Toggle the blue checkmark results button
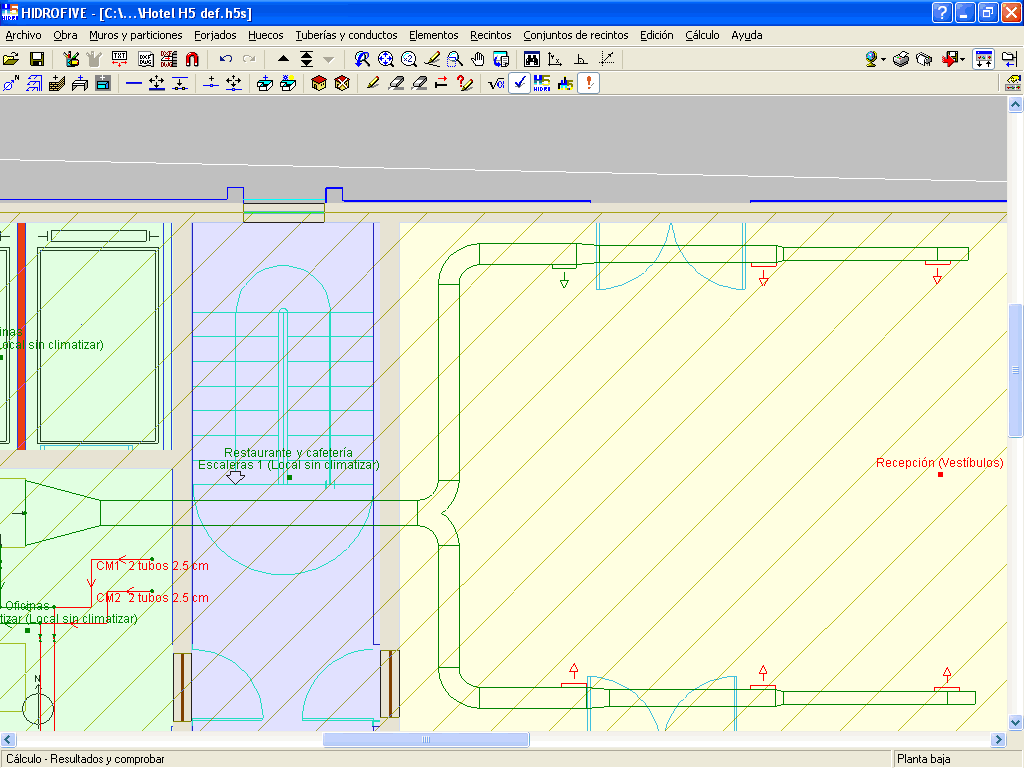 [519, 83]
